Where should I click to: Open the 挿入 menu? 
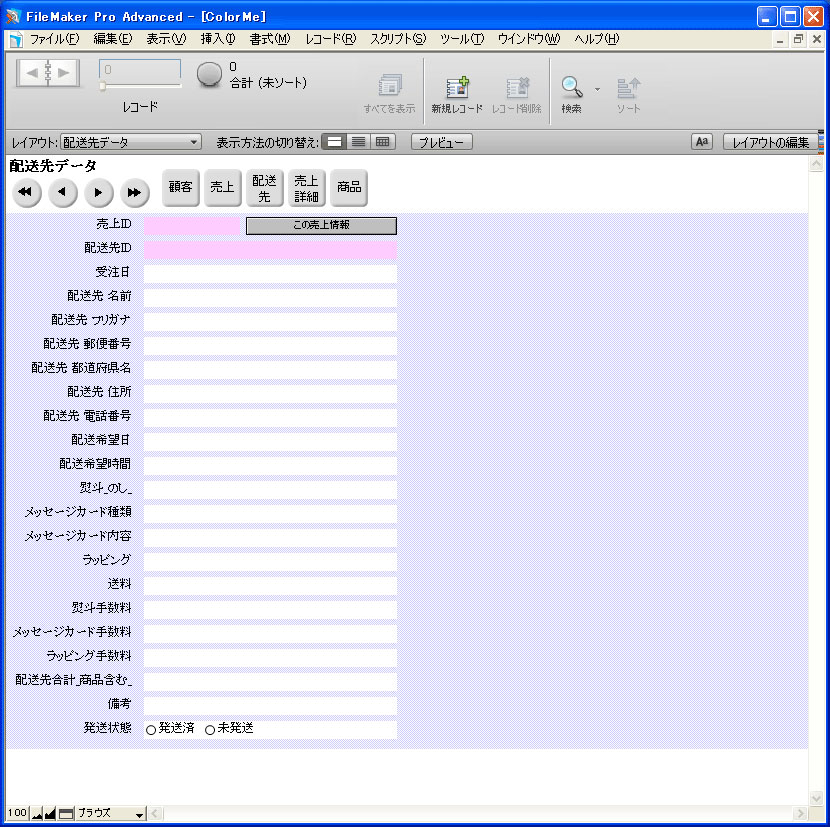pyautogui.click(x=218, y=39)
